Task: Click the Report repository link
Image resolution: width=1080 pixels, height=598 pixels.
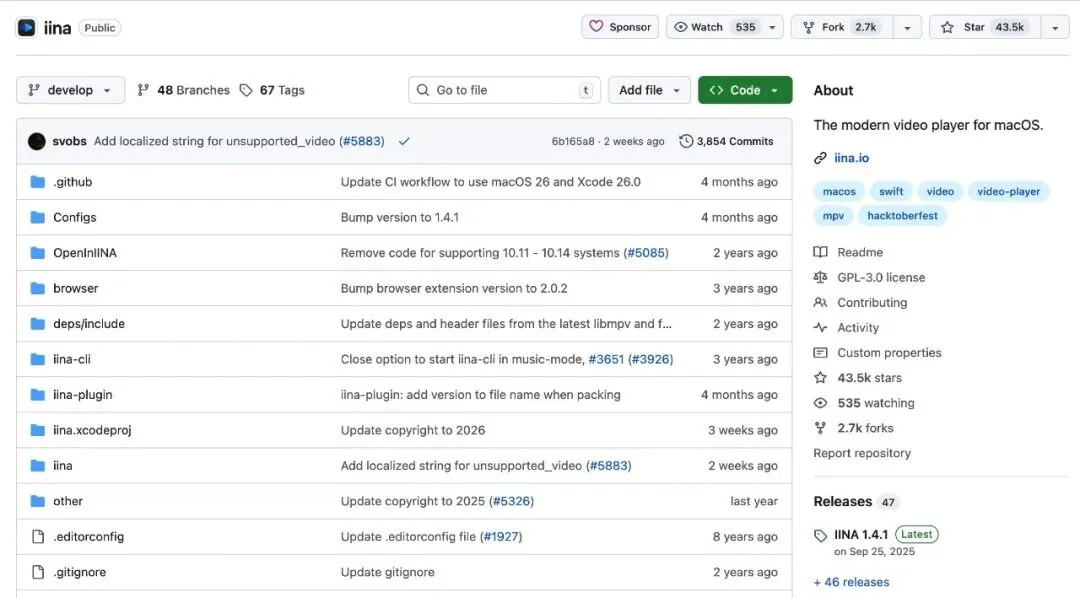Action: [862, 453]
